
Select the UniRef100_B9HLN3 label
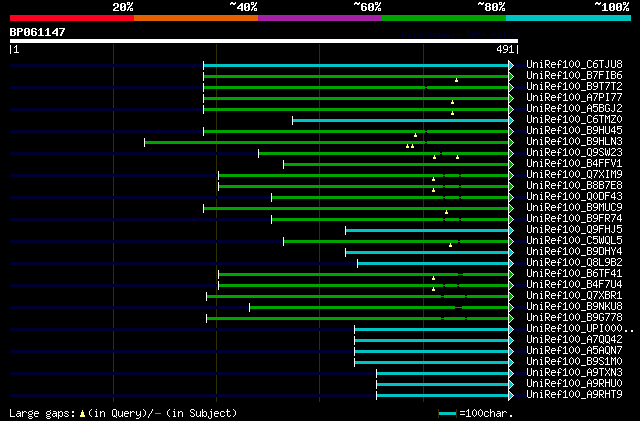[574, 142]
